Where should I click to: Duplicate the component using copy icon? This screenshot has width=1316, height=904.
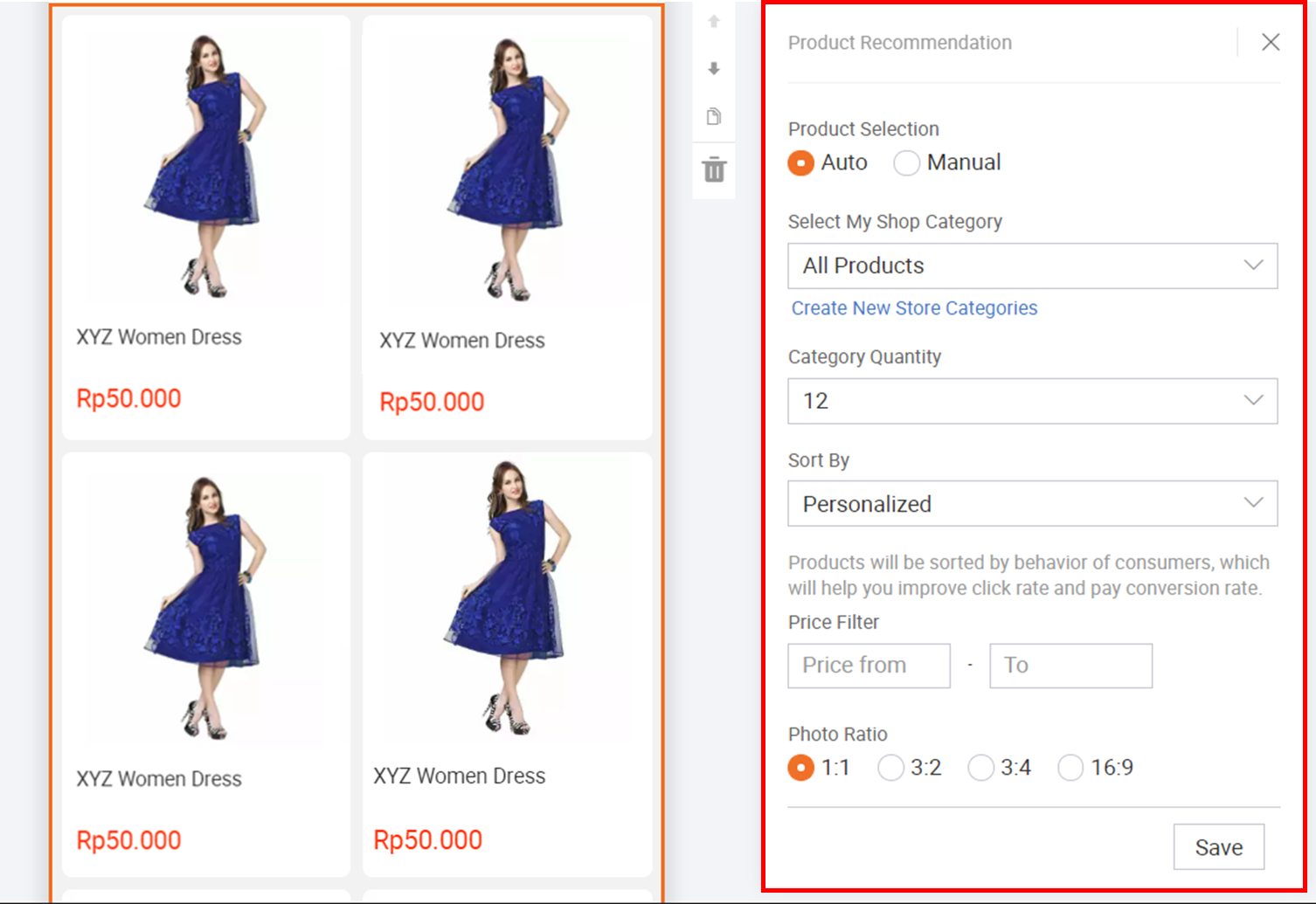tap(714, 116)
